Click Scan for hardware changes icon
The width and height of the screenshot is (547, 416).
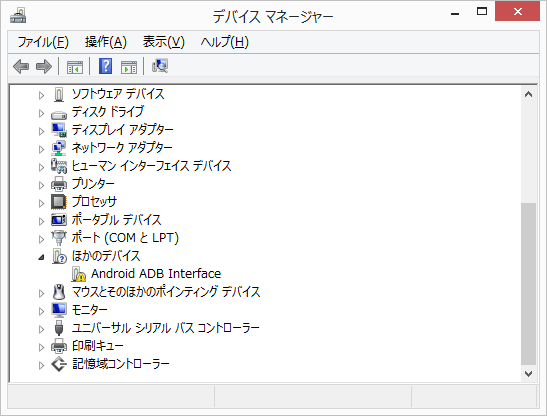pyautogui.click(x=160, y=66)
